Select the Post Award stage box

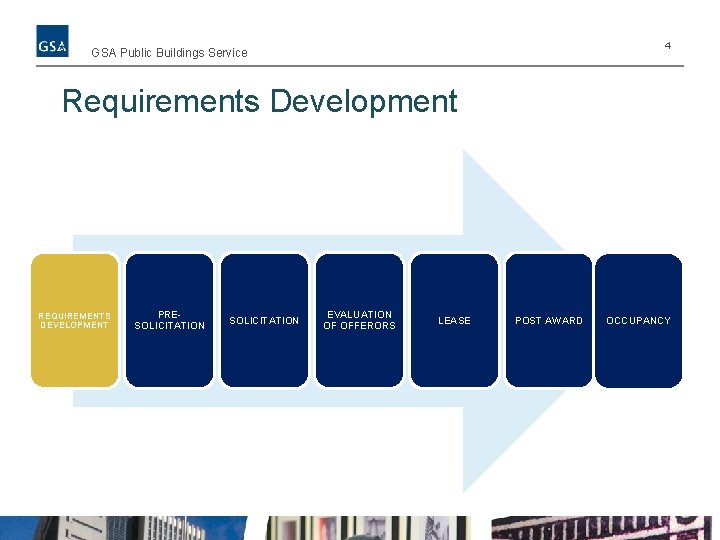click(x=549, y=321)
